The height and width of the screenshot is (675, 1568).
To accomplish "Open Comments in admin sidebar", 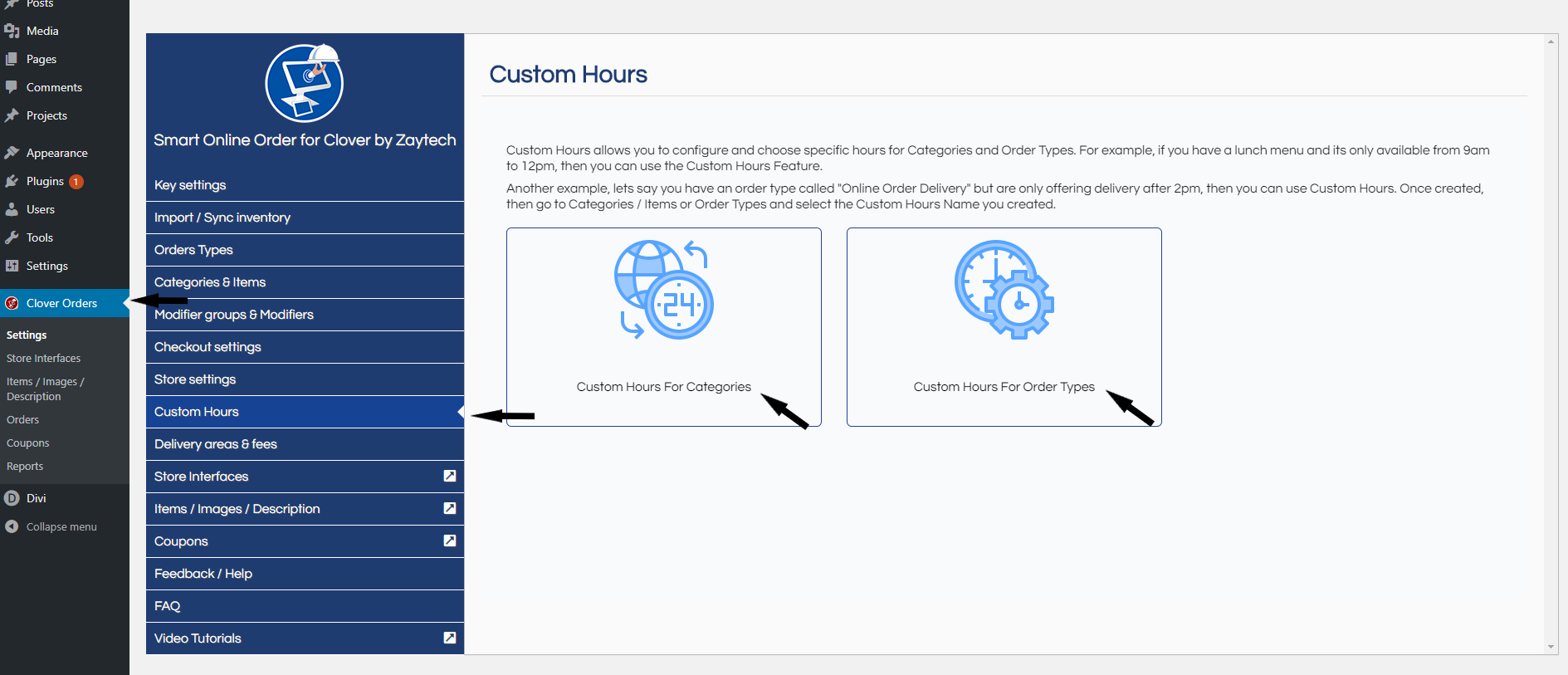I will pyautogui.click(x=54, y=87).
